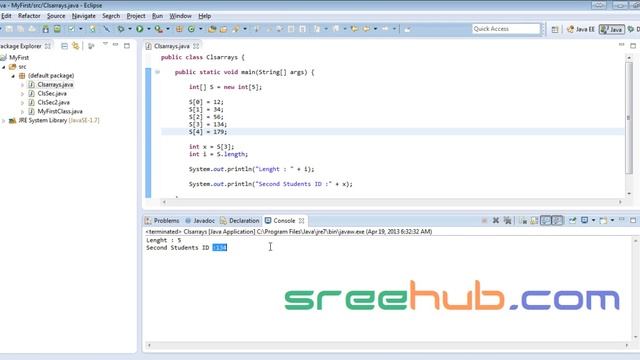Toggle Scroll Lock in the Console toolbar
Screen dimensions: 640x360
[x=534, y=220]
